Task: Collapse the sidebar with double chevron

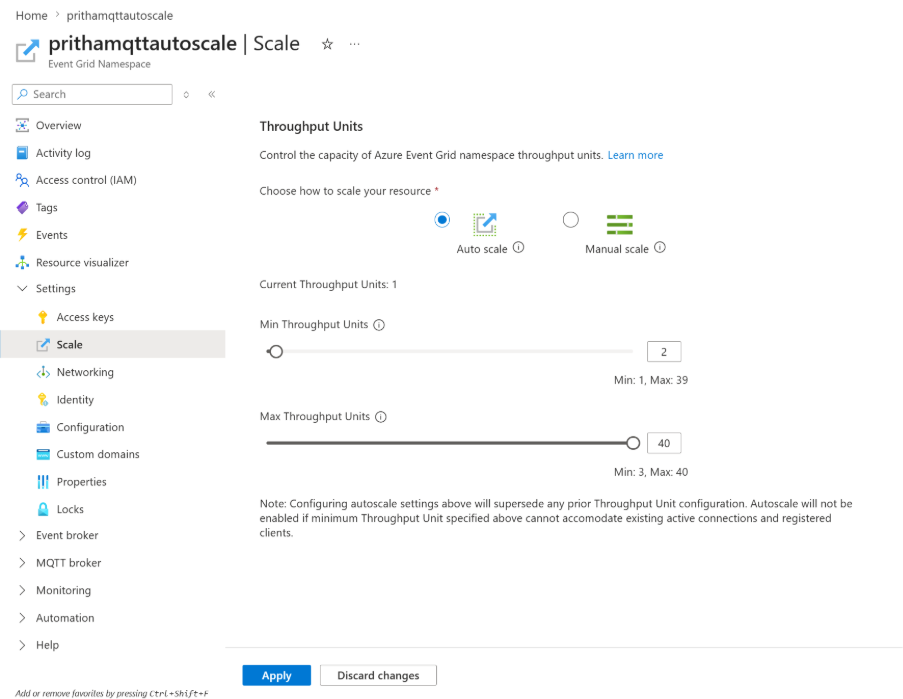Action: 212,94
